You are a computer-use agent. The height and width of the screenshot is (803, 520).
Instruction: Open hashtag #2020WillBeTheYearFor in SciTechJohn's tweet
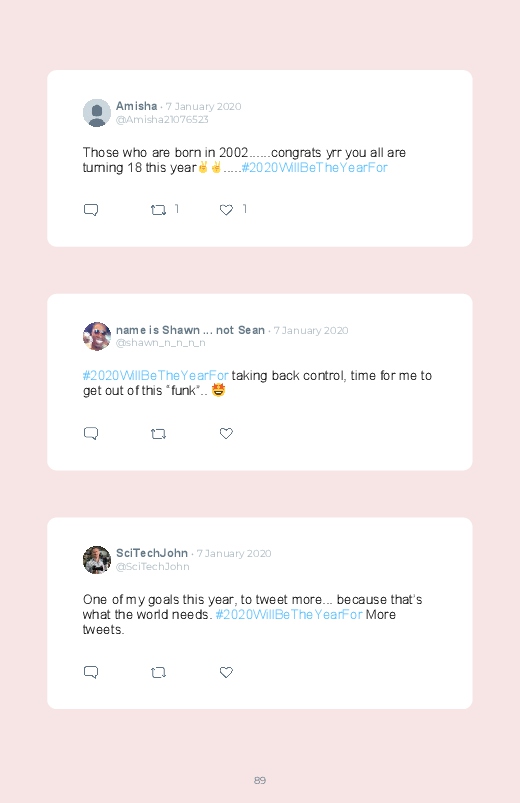289,615
